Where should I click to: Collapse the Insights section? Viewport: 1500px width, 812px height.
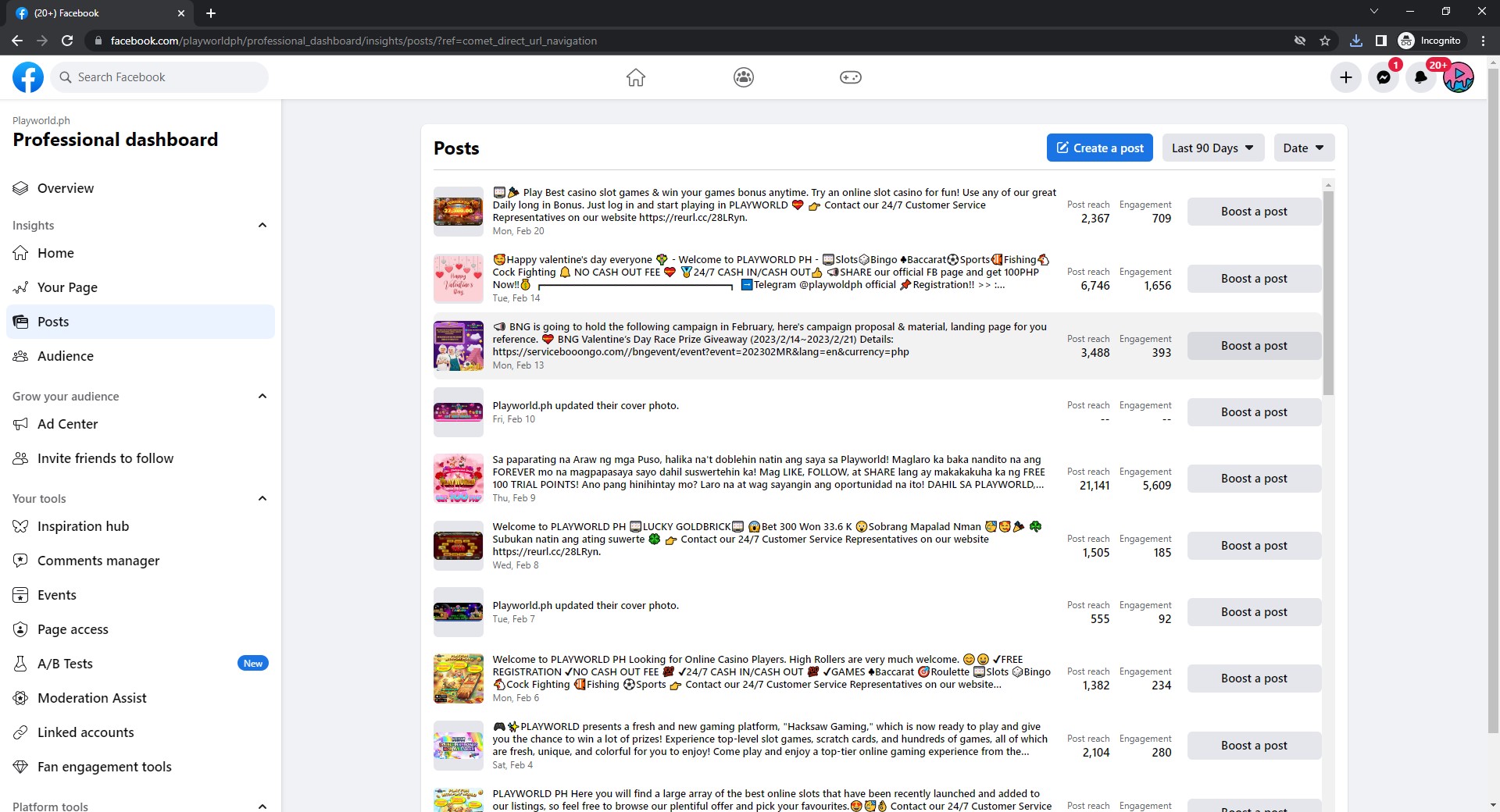coord(262,226)
